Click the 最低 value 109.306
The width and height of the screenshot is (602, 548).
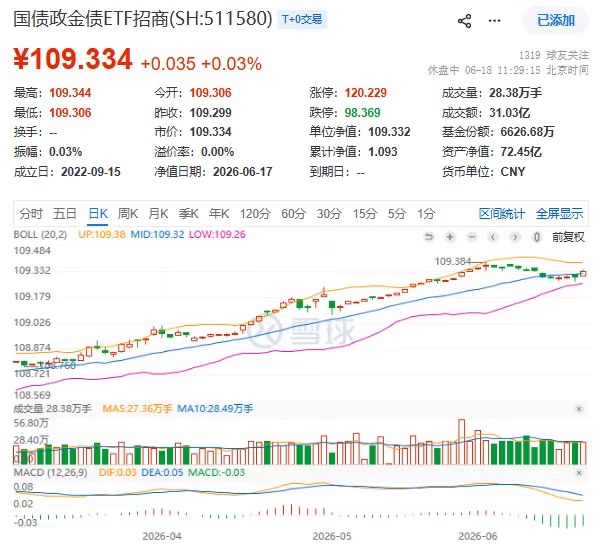click(70, 113)
